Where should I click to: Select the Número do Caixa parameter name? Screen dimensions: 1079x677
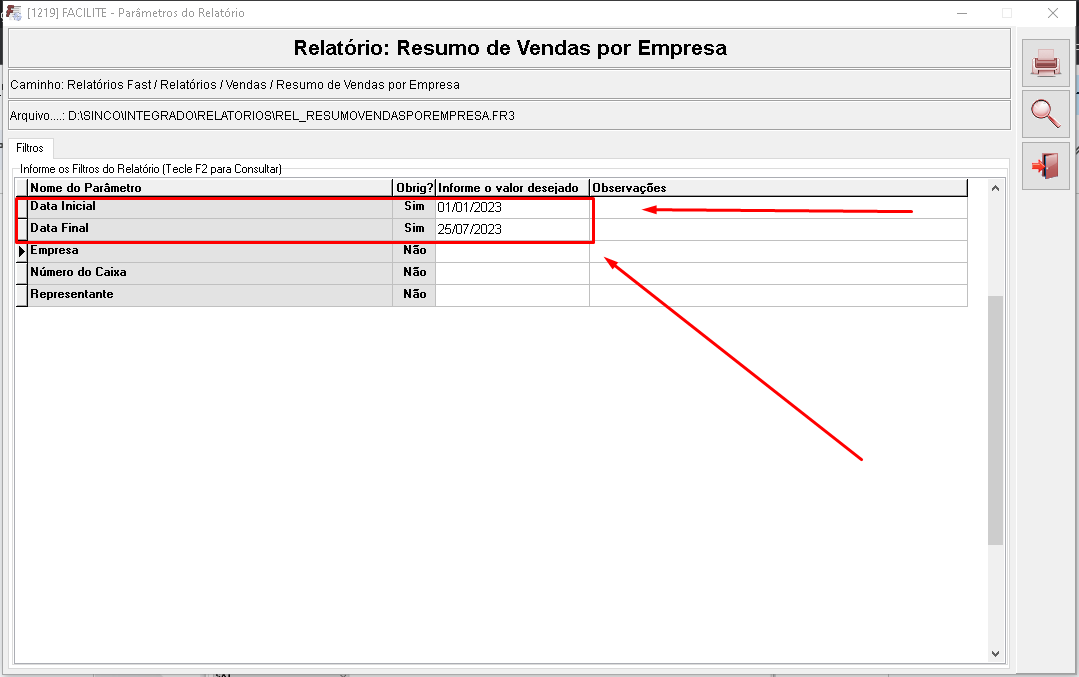(210, 273)
